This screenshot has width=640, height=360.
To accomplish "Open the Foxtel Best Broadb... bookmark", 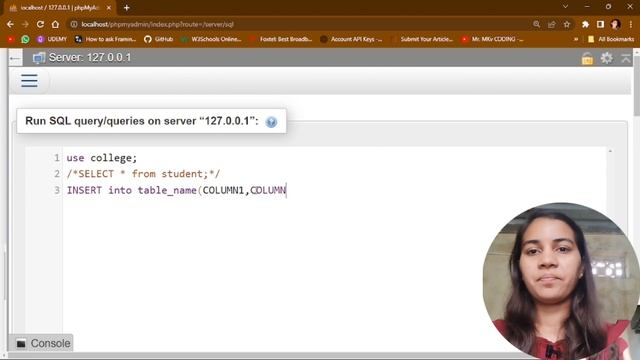I will tap(281, 39).
